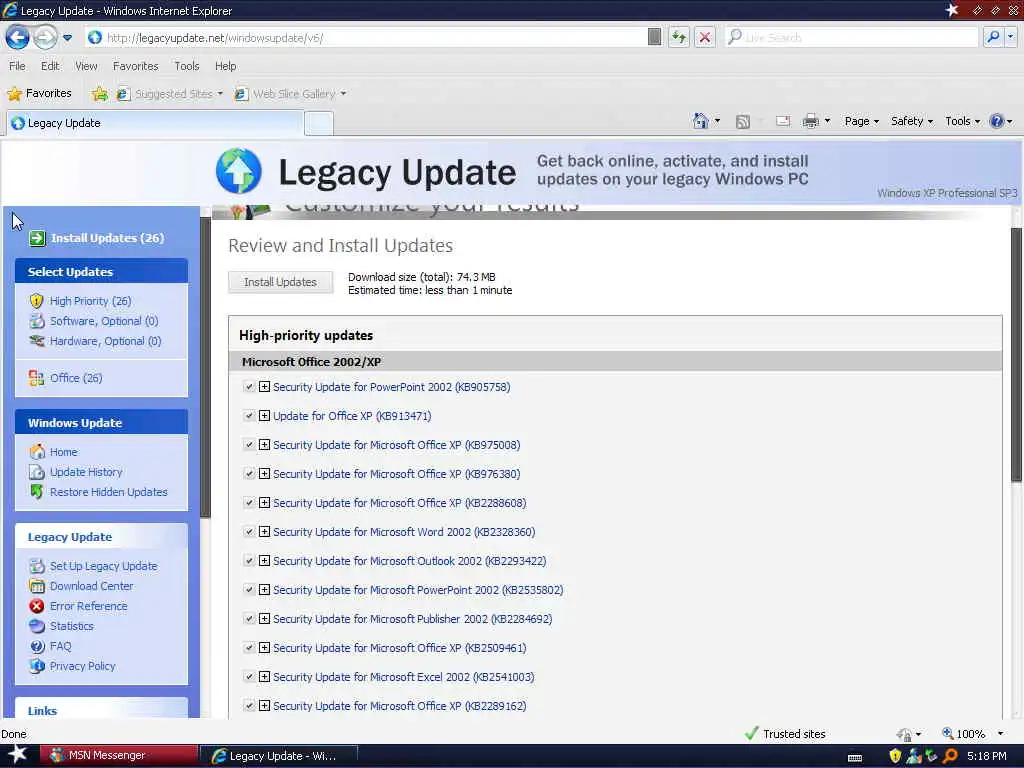
Task: Open the recent pages dropdown arrow
Action: click(67, 38)
